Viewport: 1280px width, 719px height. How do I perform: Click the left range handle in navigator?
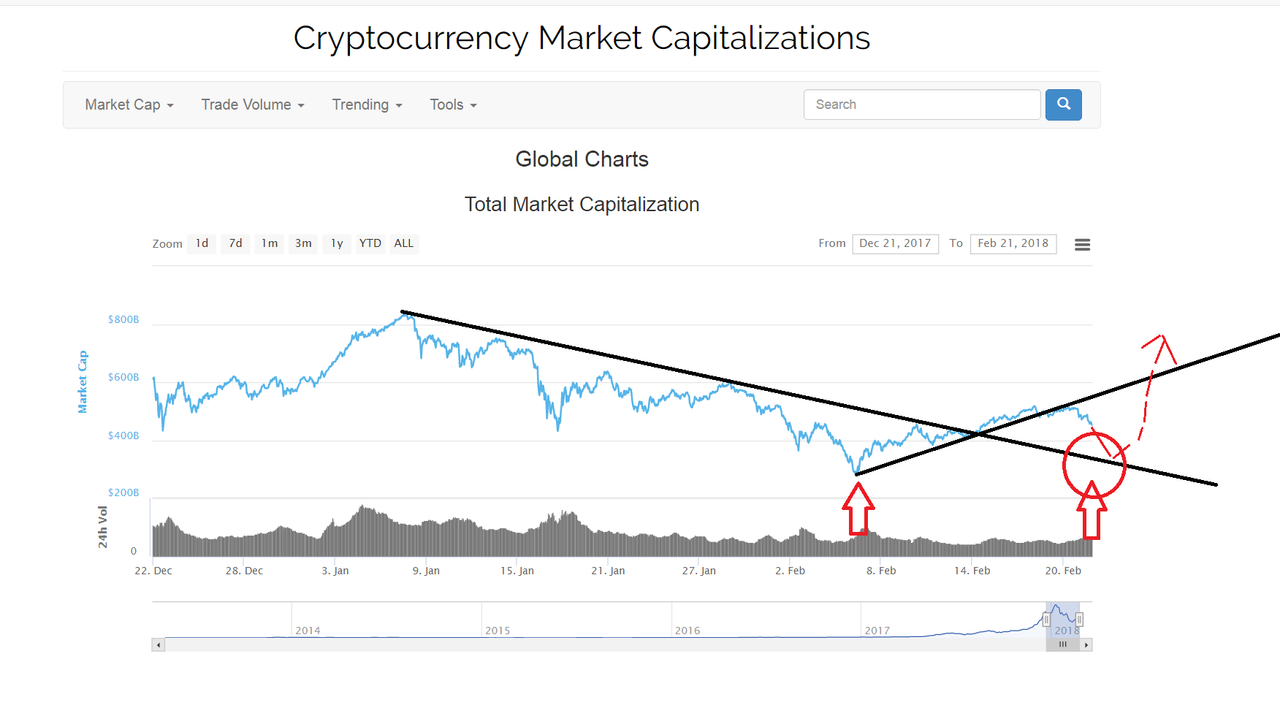coord(1047,620)
